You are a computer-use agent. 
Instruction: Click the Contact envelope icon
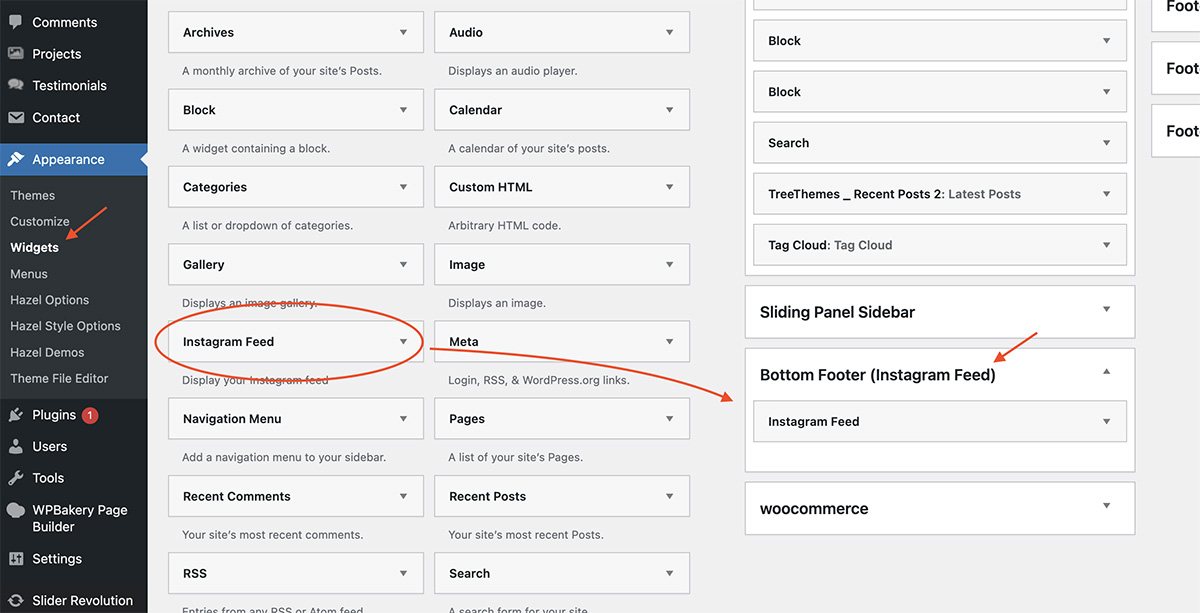16,118
